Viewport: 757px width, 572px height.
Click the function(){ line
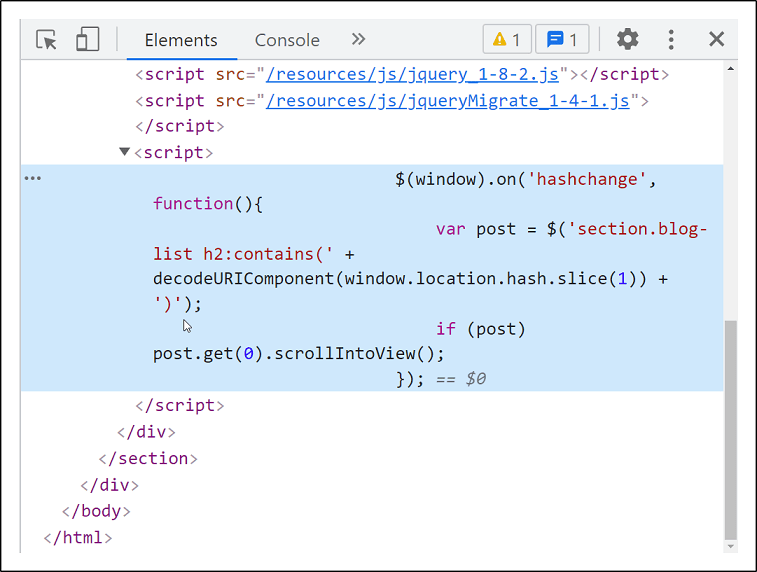coord(208,204)
